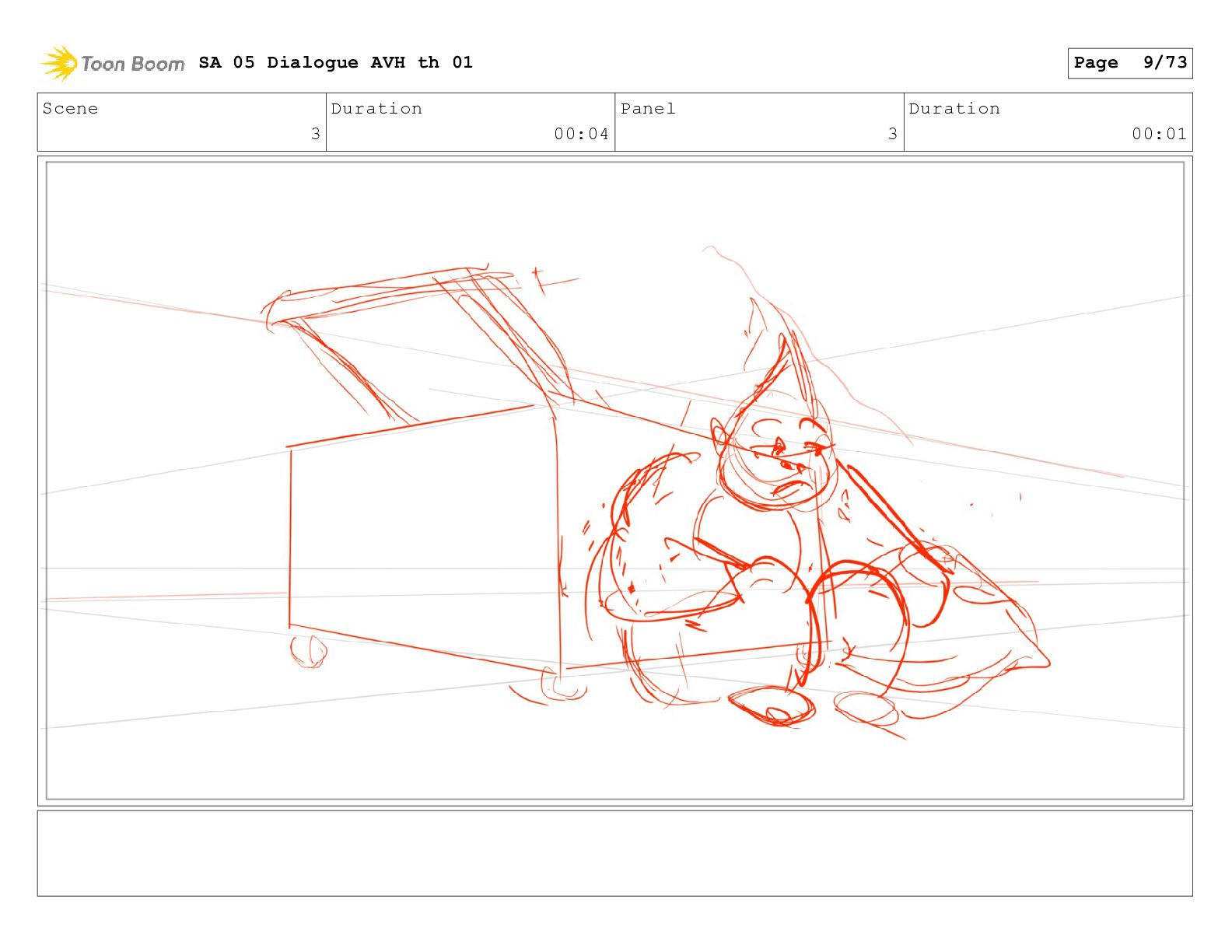Select the scene number value '3'
This screenshot has width=1232, height=952.
315,134
